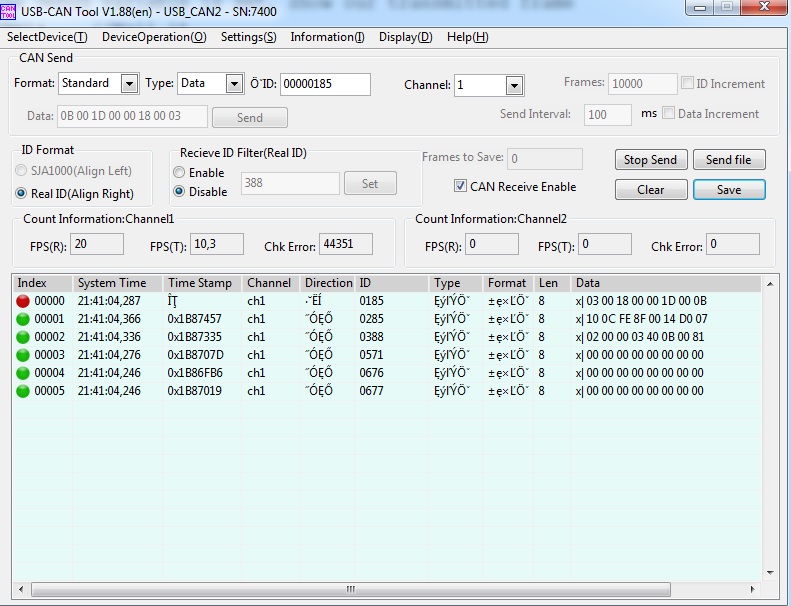Click the green status icon on row 00001
This screenshot has height=606, width=791.
click(23, 319)
